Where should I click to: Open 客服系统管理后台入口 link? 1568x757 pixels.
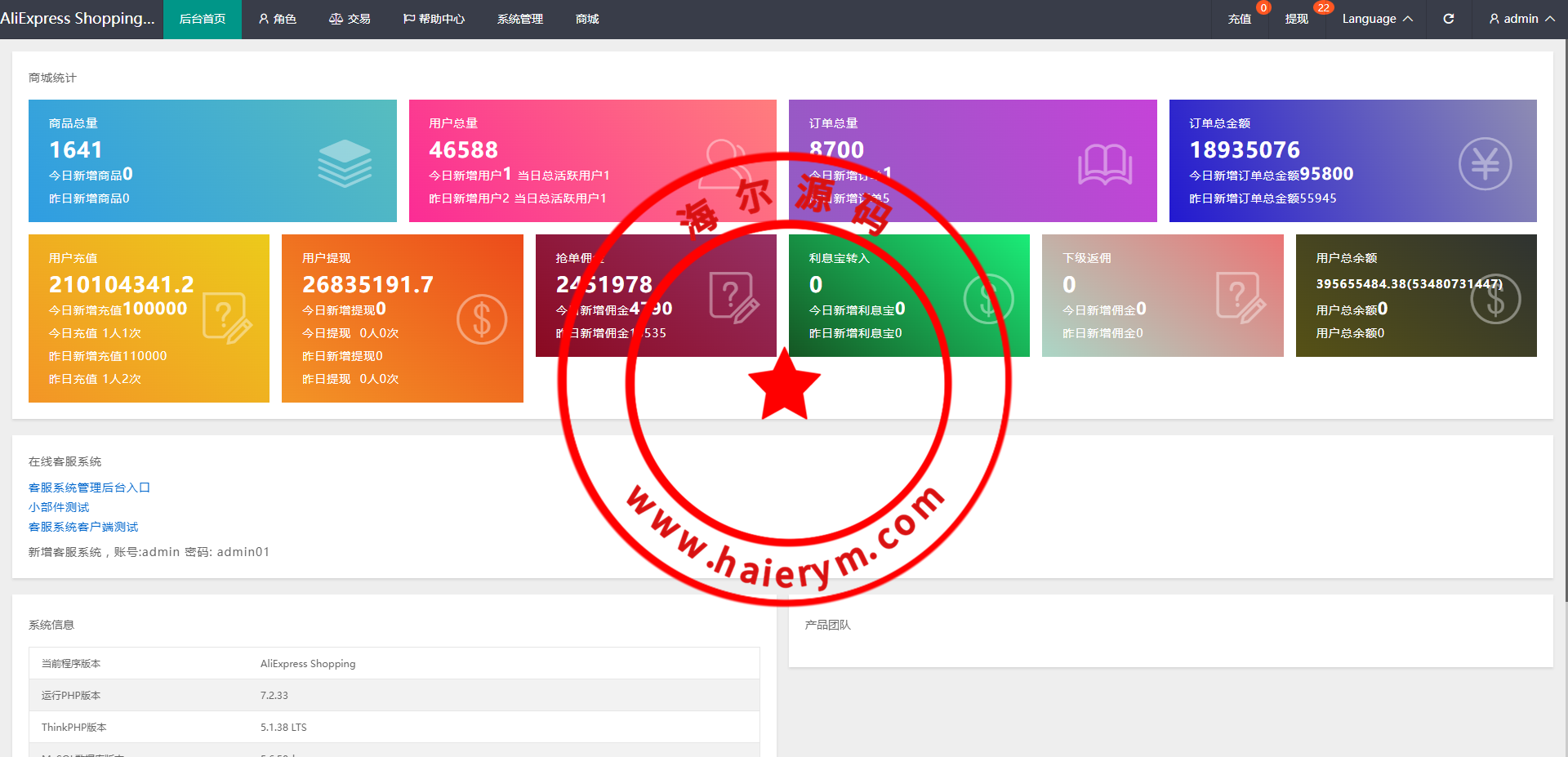pos(89,488)
